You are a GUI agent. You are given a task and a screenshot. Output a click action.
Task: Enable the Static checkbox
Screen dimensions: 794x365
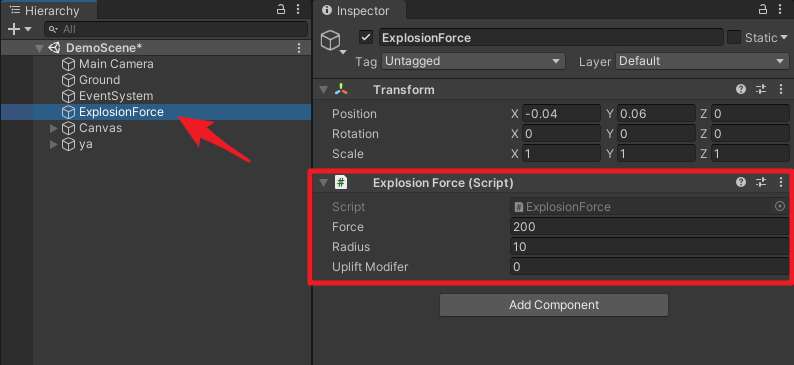point(734,37)
